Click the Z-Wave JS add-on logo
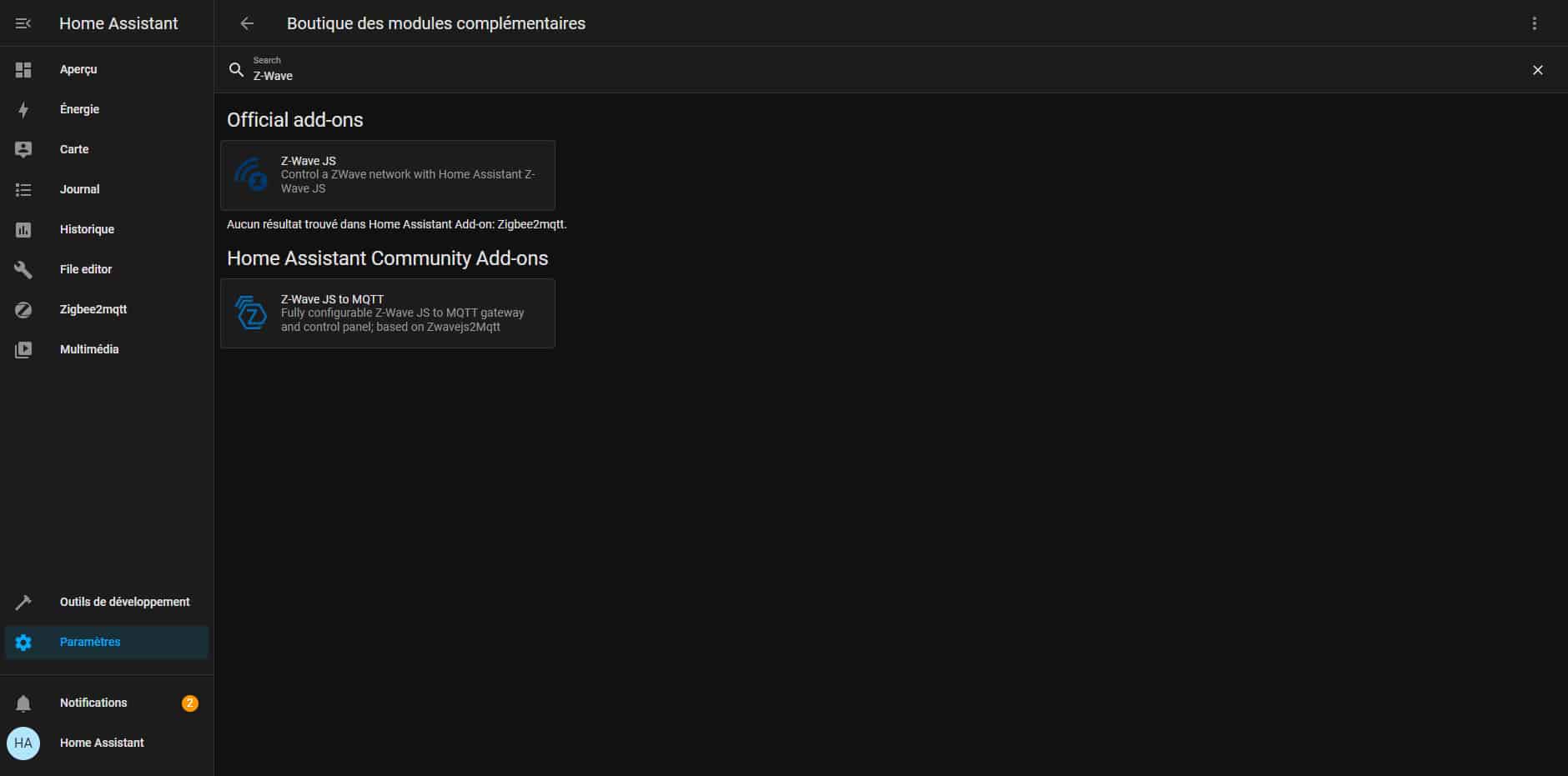This screenshot has width=1568, height=776. coord(251,175)
